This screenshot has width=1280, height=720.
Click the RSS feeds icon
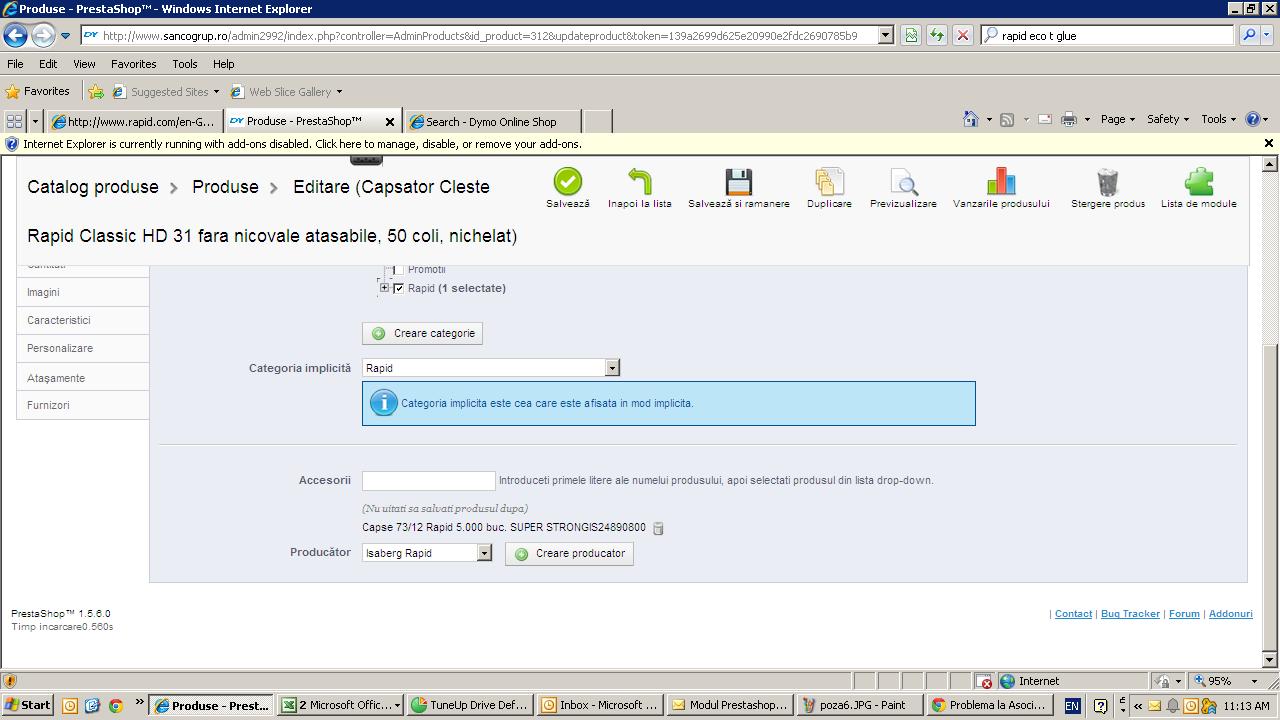1007,119
